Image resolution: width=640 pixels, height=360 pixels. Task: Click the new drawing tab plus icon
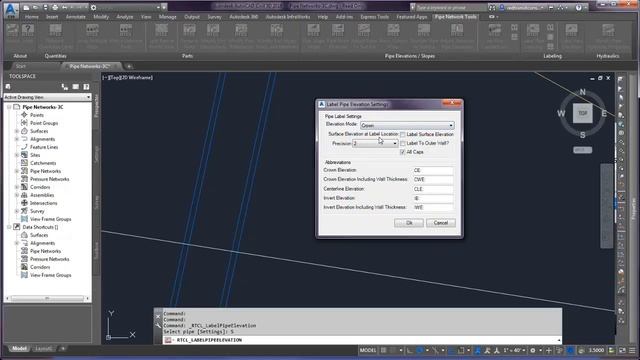(129, 66)
